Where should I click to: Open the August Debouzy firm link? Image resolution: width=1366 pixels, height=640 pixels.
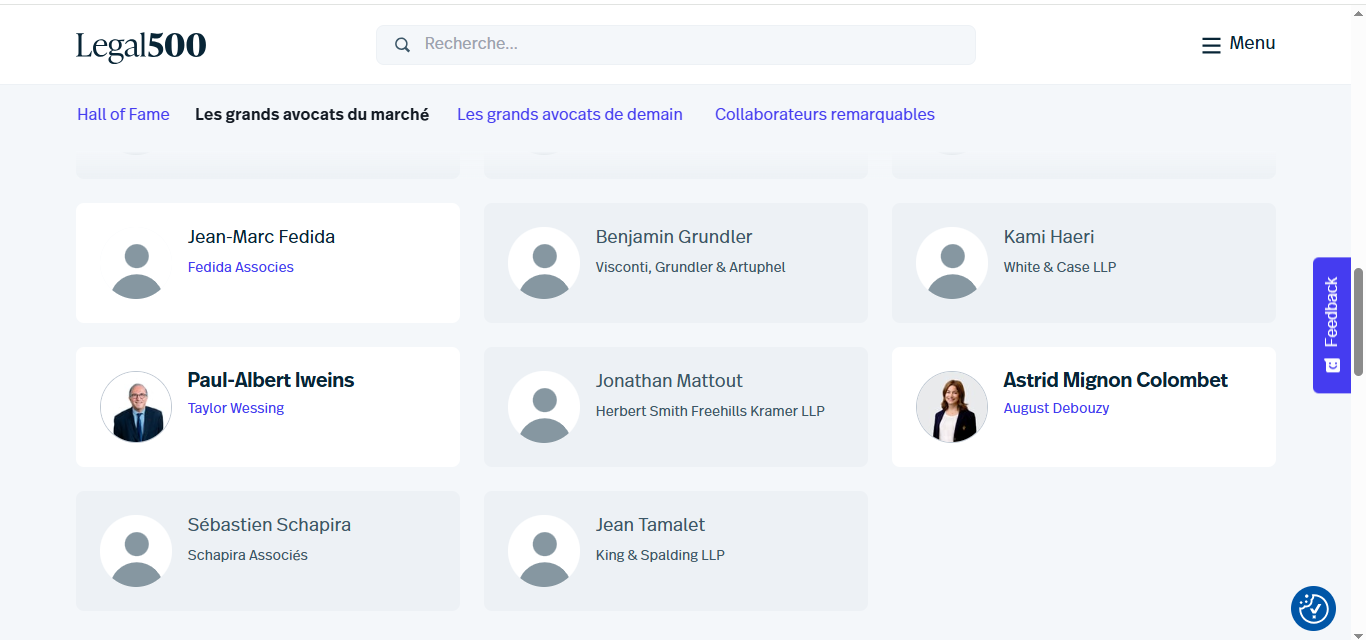1056,408
